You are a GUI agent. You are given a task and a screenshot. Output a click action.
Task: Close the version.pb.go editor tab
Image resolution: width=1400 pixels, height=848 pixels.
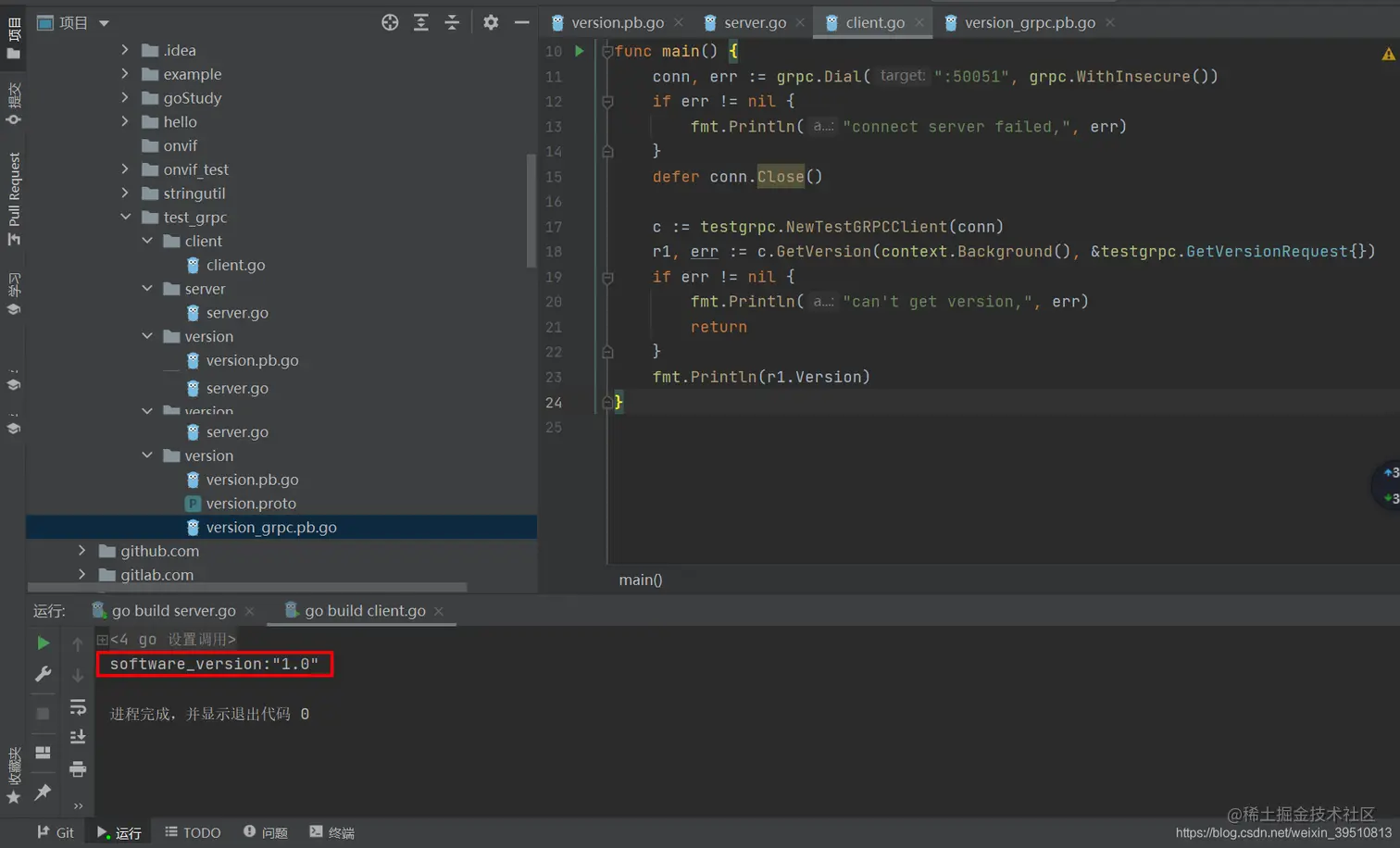[x=679, y=22]
